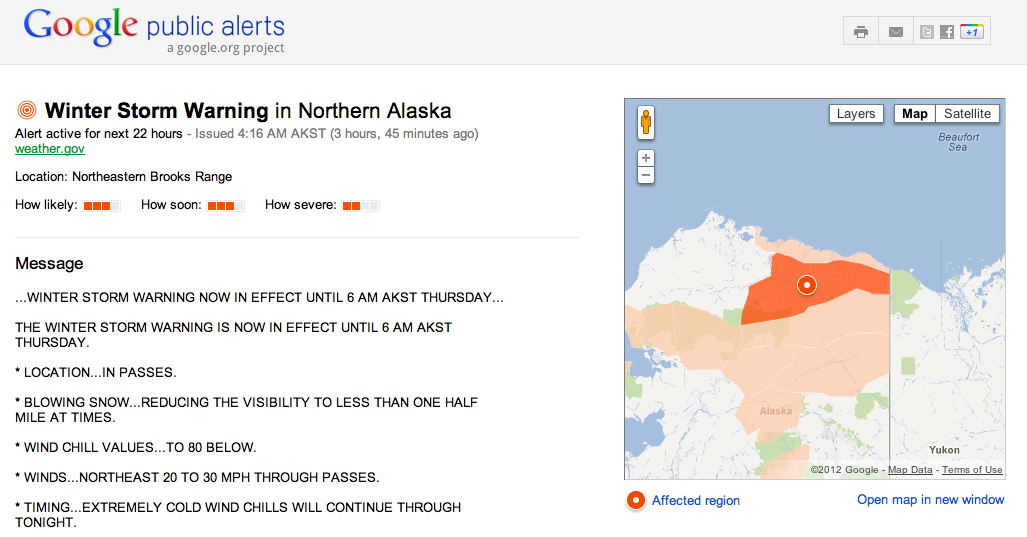Screen dimensions: 1027x537
Task: Switch to Map view
Action: 914,114
